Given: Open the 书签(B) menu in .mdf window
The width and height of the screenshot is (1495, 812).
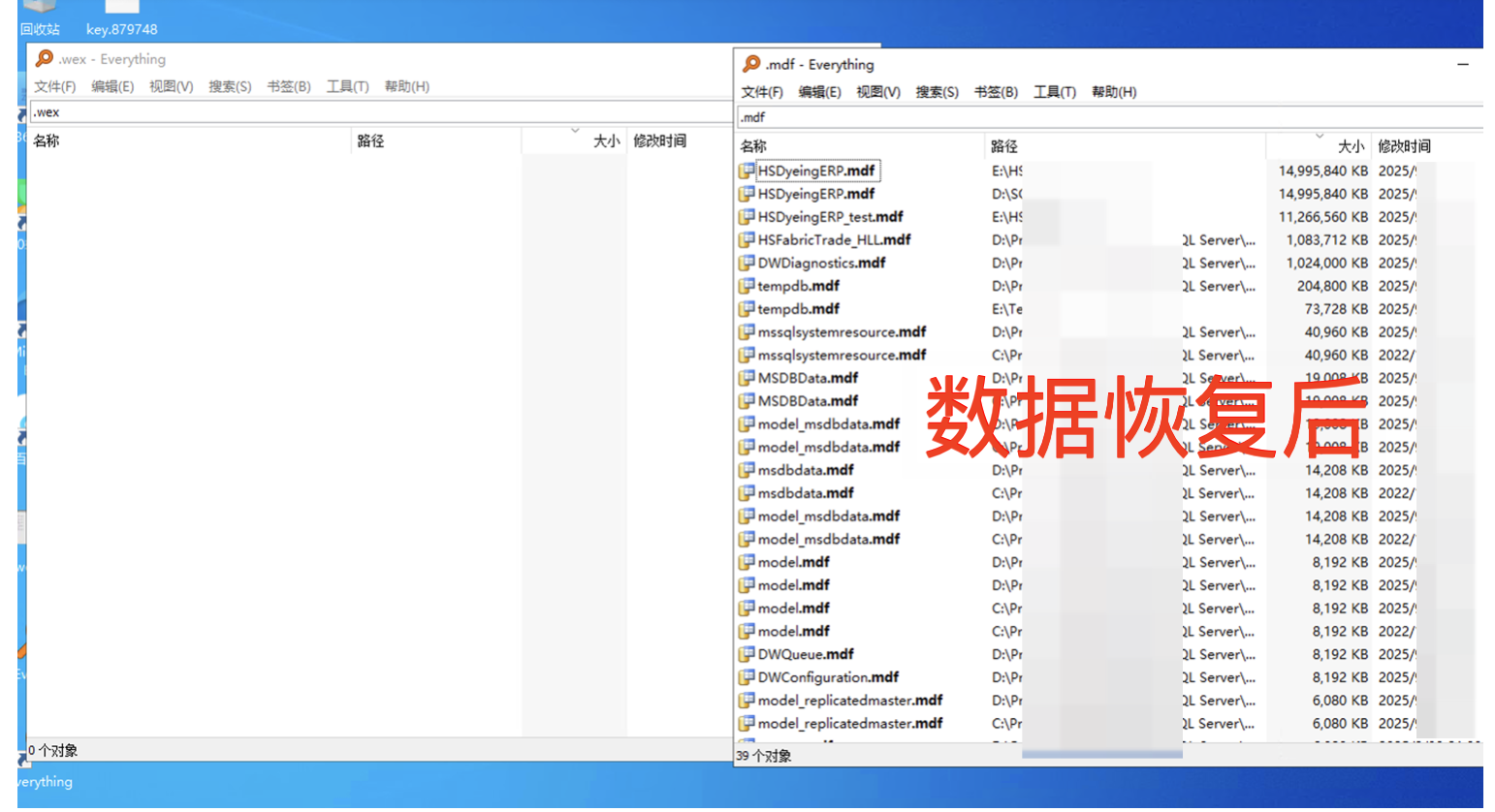Looking at the screenshot, I should click(x=996, y=92).
